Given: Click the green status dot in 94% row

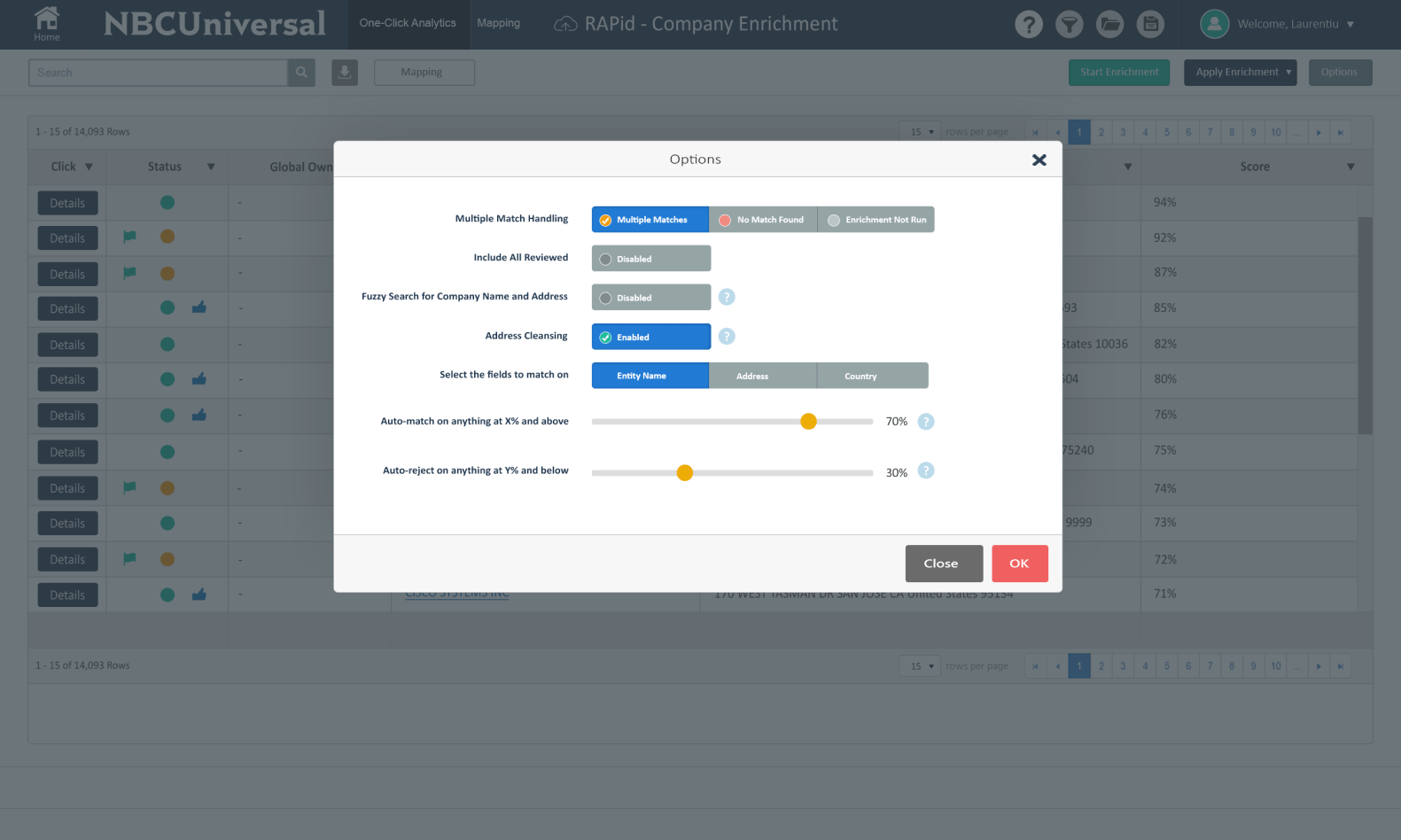Looking at the screenshot, I should pyautogui.click(x=167, y=202).
